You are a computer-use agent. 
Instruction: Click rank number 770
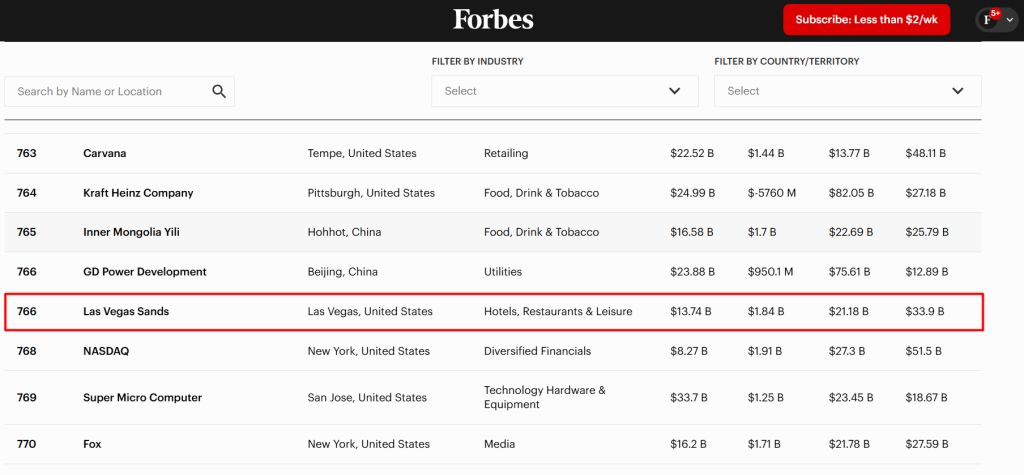27,444
